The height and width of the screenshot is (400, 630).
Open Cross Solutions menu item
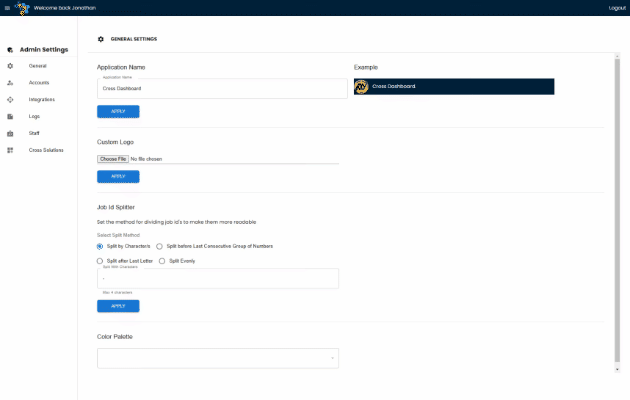pos(46,150)
